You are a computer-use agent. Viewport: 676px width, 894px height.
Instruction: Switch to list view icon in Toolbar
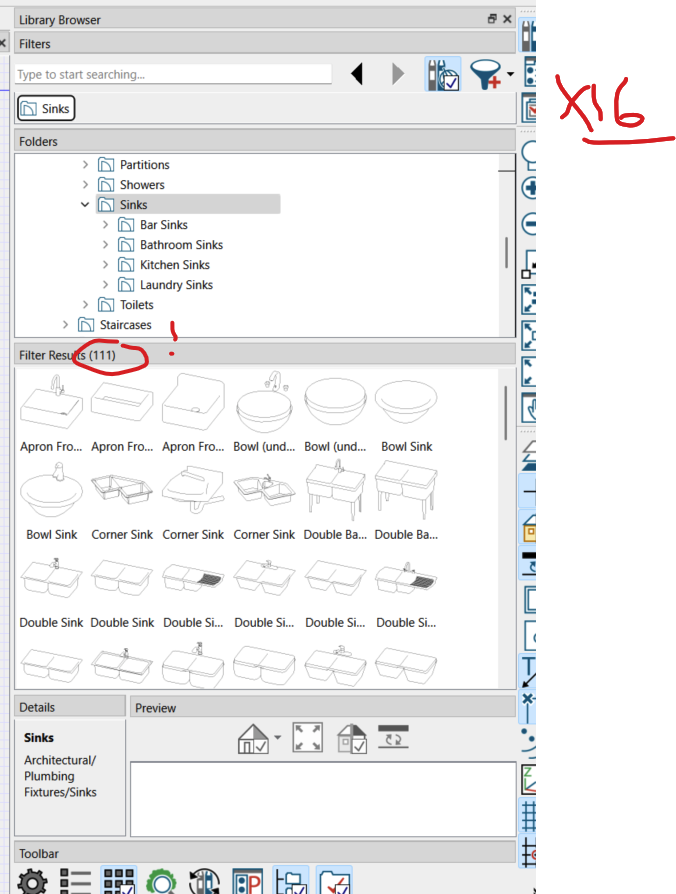tap(75, 881)
